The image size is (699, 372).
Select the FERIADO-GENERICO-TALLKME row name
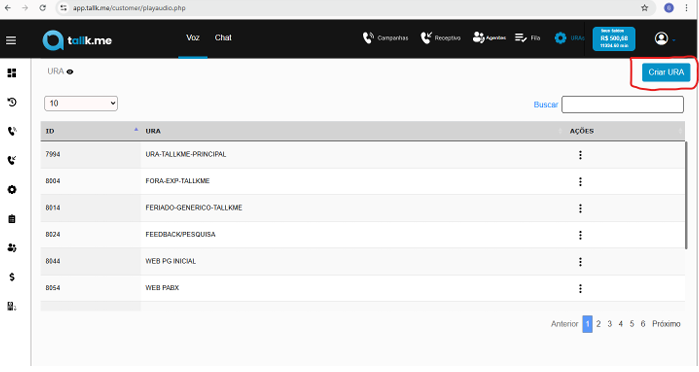(x=193, y=208)
